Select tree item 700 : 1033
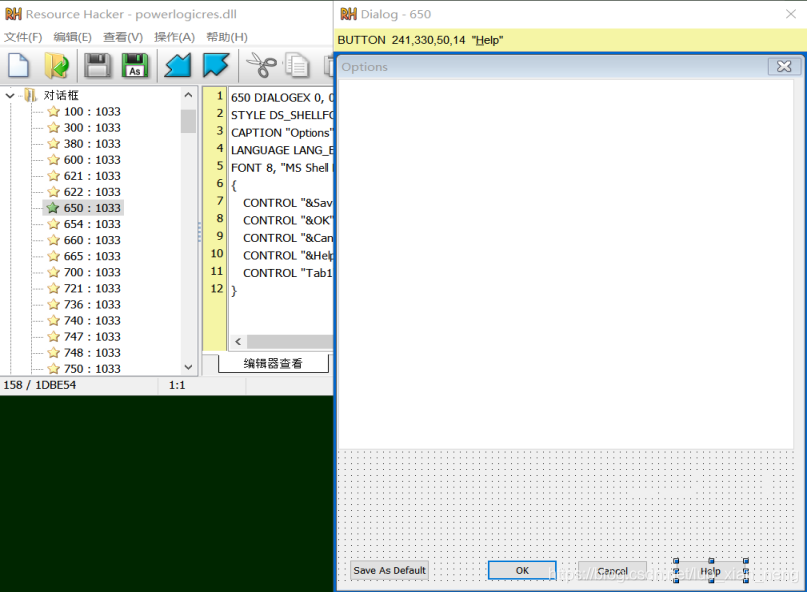The width and height of the screenshot is (808, 593). click(92, 272)
